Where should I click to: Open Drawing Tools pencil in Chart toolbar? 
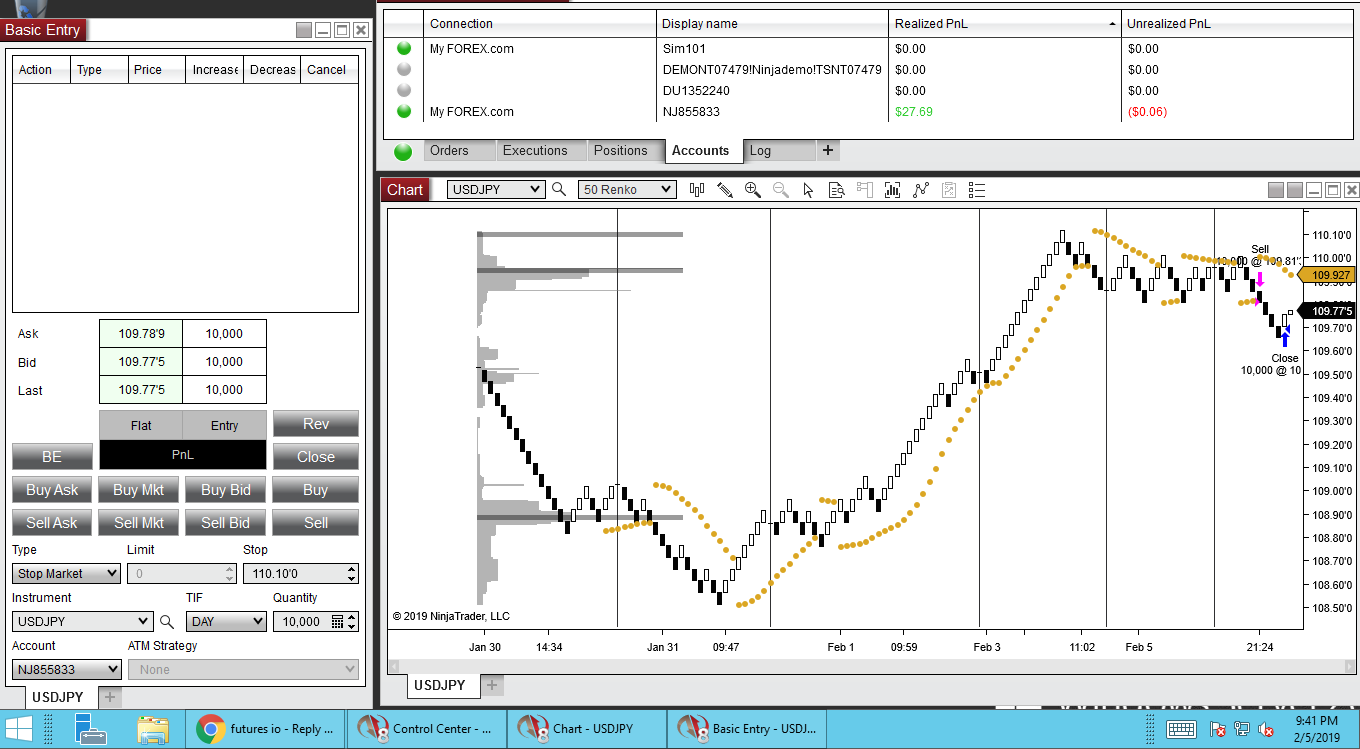point(725,189)
